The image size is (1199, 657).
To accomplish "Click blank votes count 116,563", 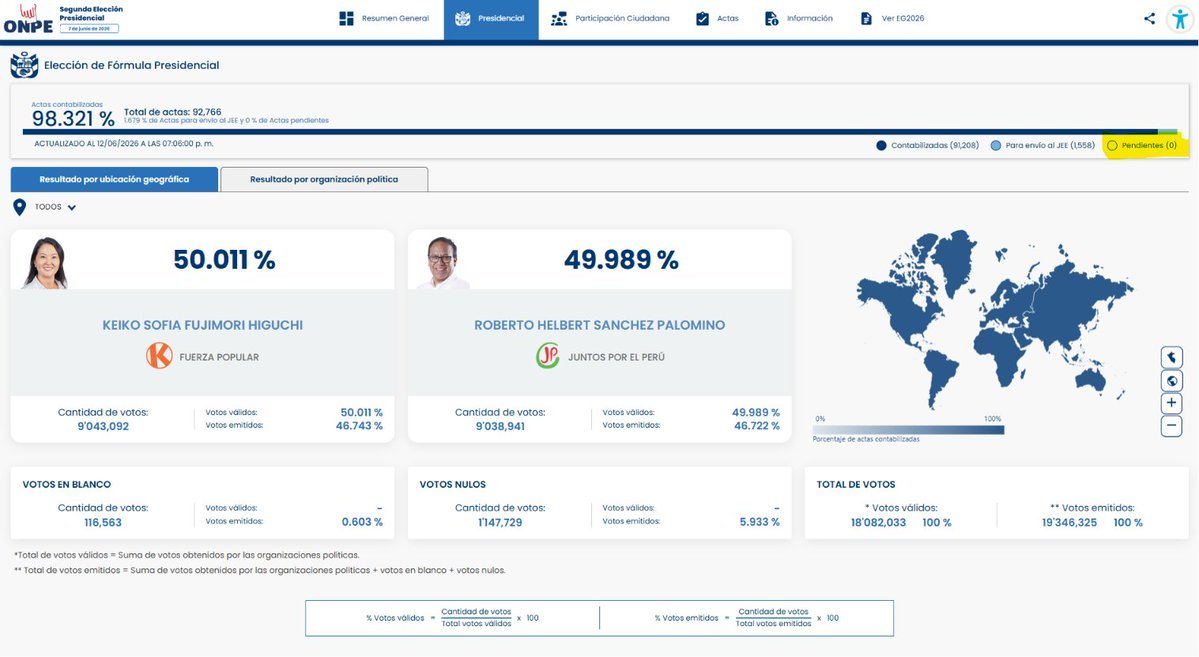I will tap(103, 523).
